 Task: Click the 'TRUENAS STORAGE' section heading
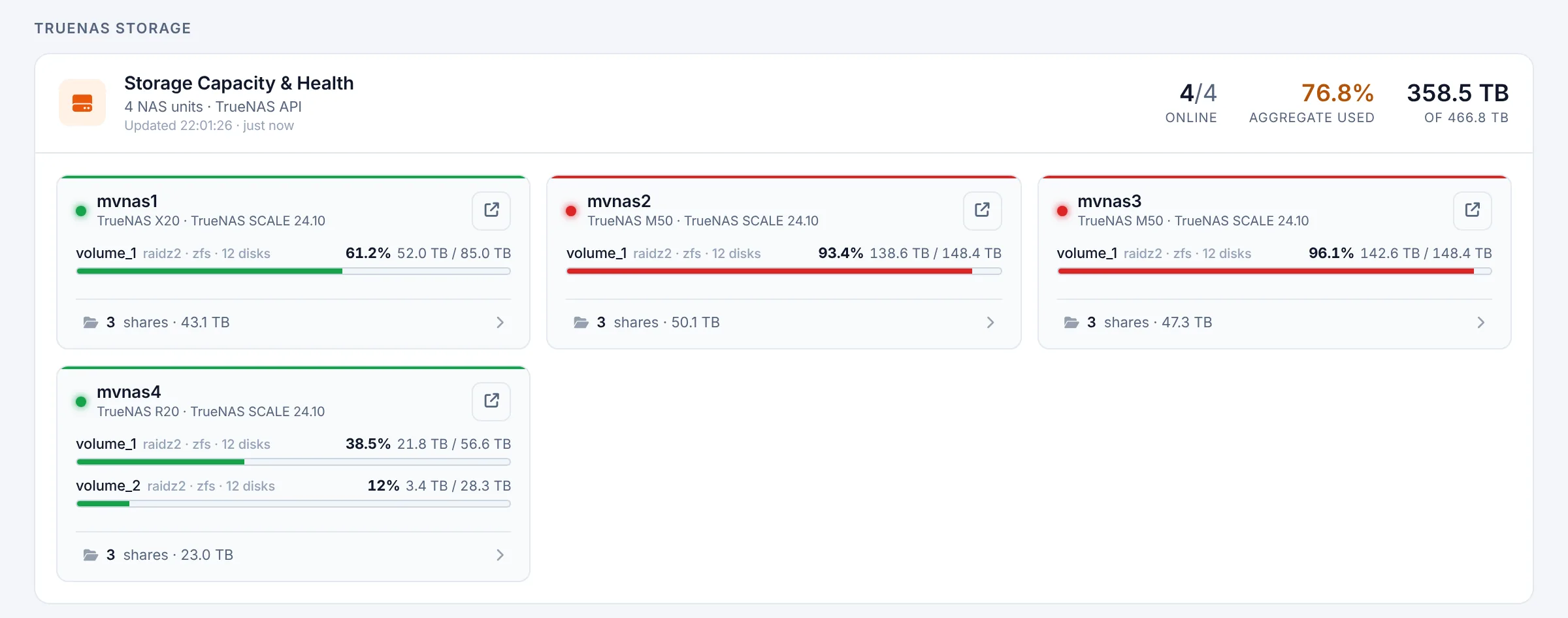point(112,28)
